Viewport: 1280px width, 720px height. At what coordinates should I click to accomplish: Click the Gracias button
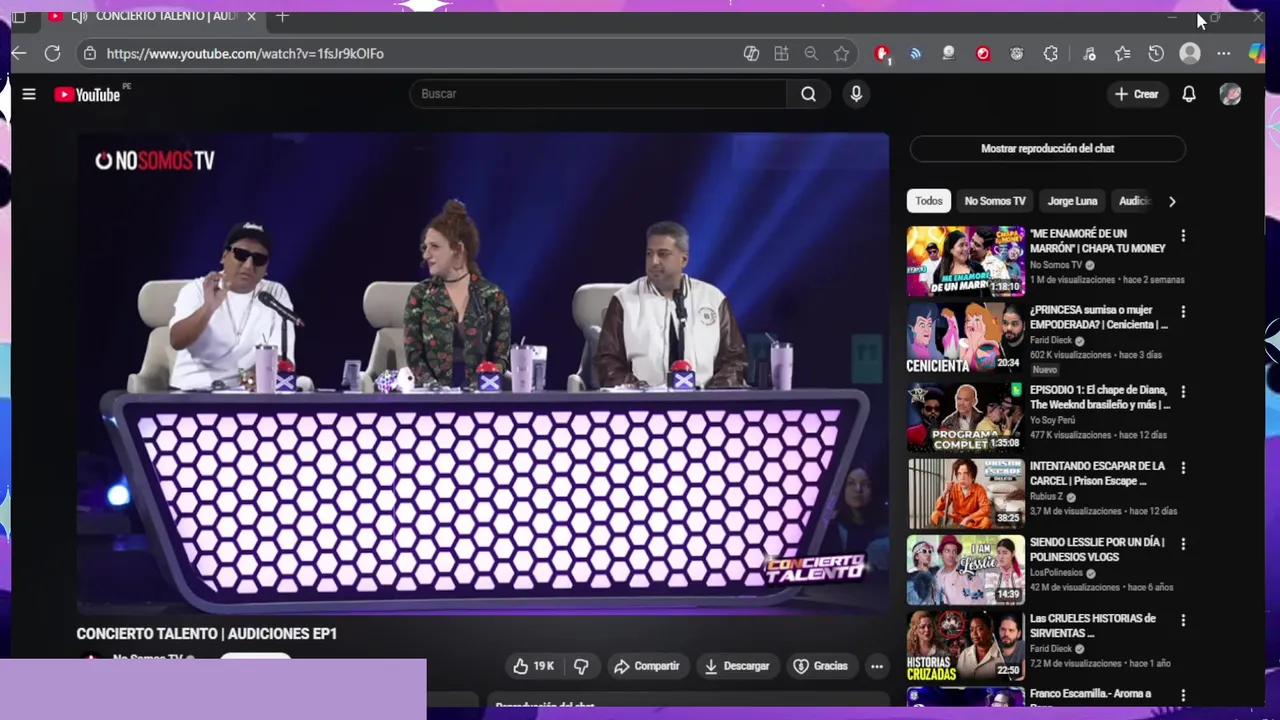820,666
